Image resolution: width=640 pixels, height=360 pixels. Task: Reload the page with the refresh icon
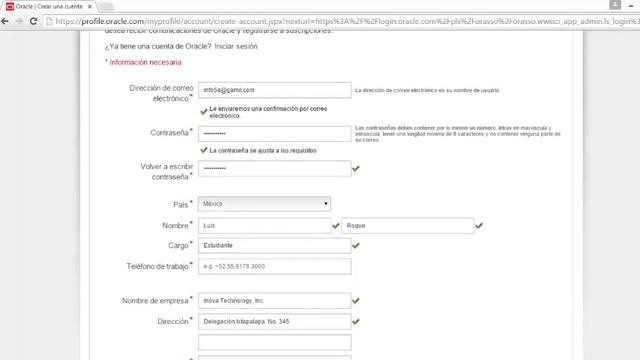click(34, 21)
